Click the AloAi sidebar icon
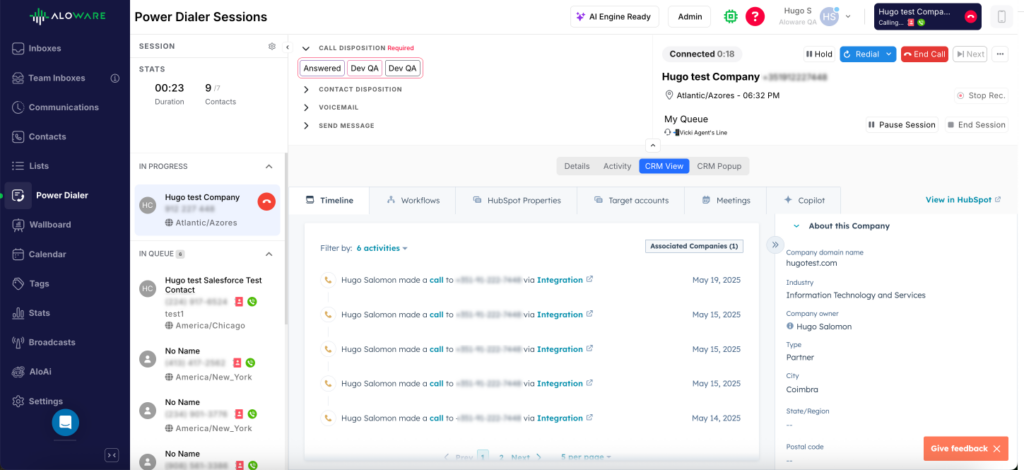 [18, 371]
